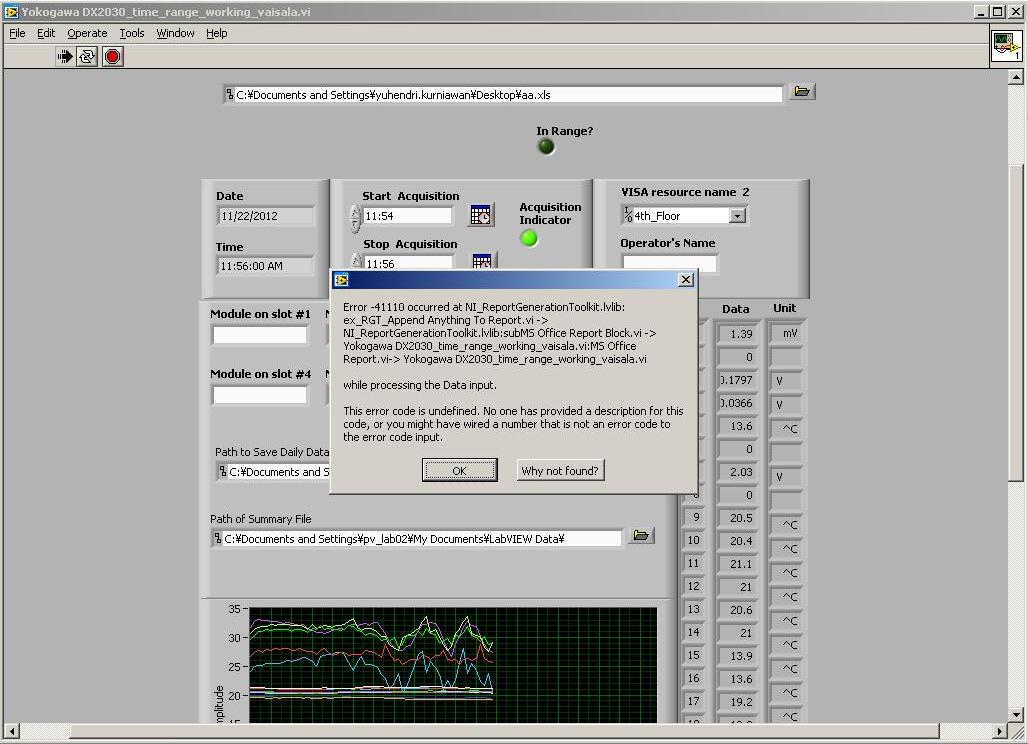Click the Stop Acquisition time field 11:56
The image size is (1028, 744).
pyautogui.click(x=408, y=262)
